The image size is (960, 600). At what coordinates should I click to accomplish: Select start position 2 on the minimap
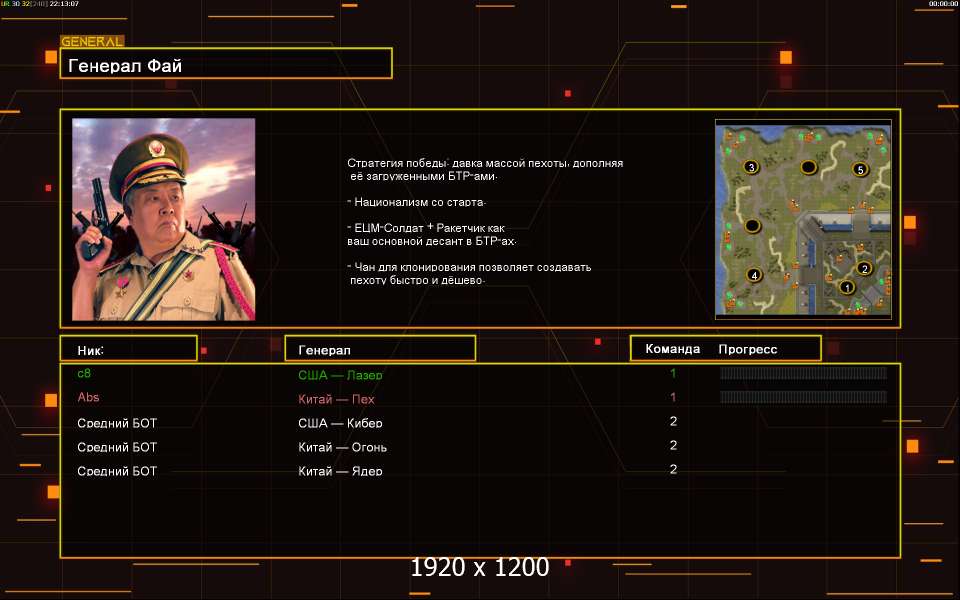coord(864,268)
